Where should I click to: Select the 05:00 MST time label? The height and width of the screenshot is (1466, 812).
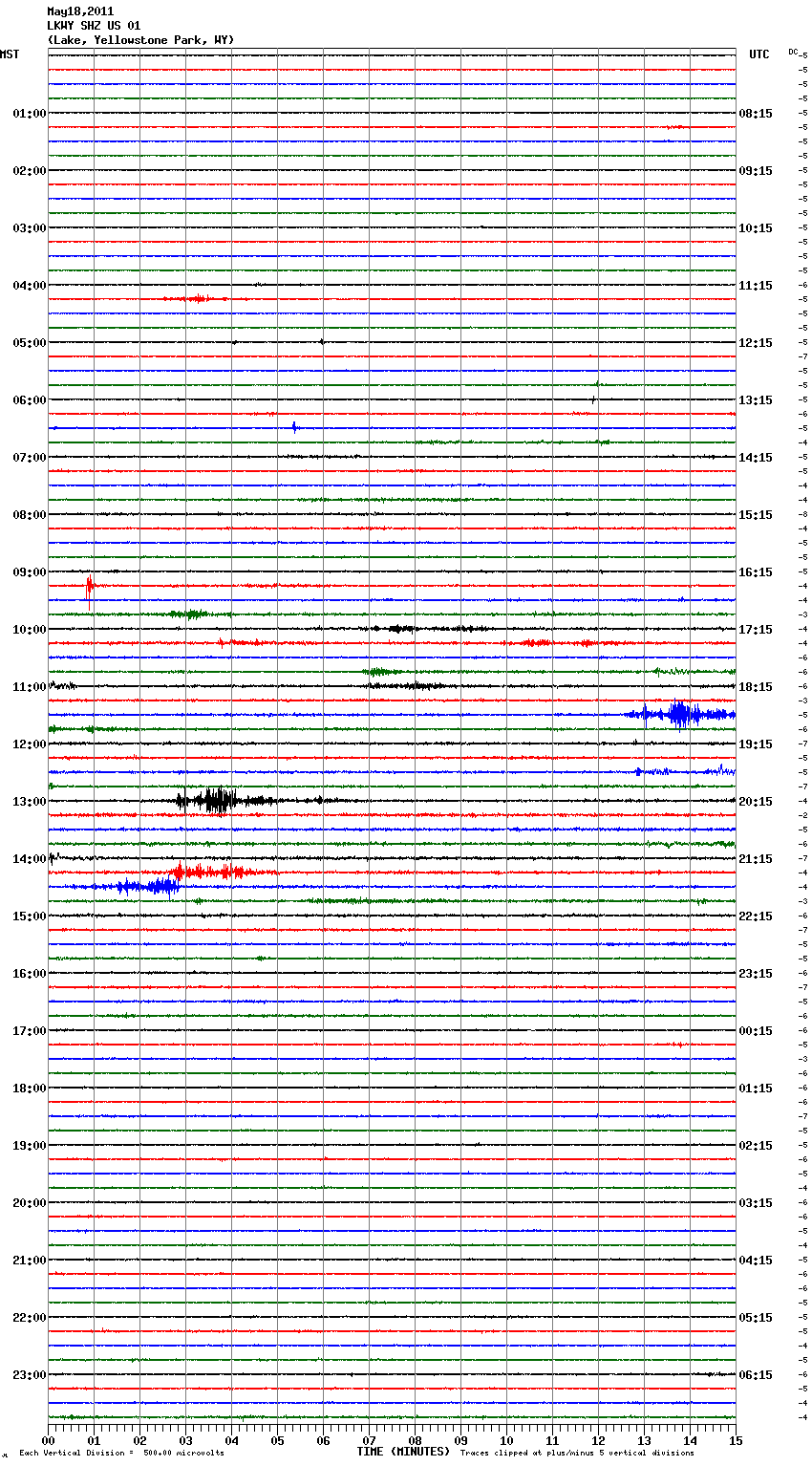(29, 343)
